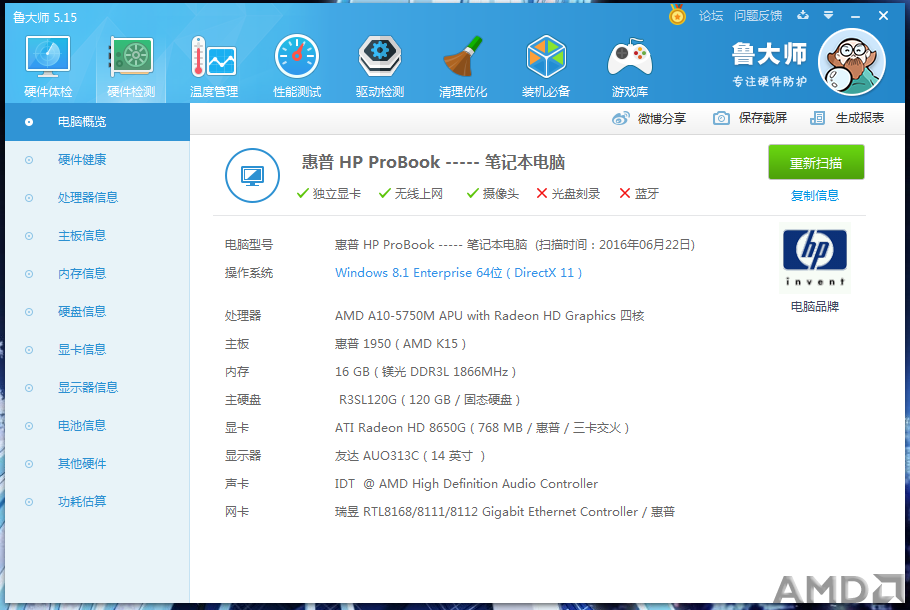Screen dimensions: 910x610
Task: Open the title bar dropdown menu arrow
Action: pos(829,16)
